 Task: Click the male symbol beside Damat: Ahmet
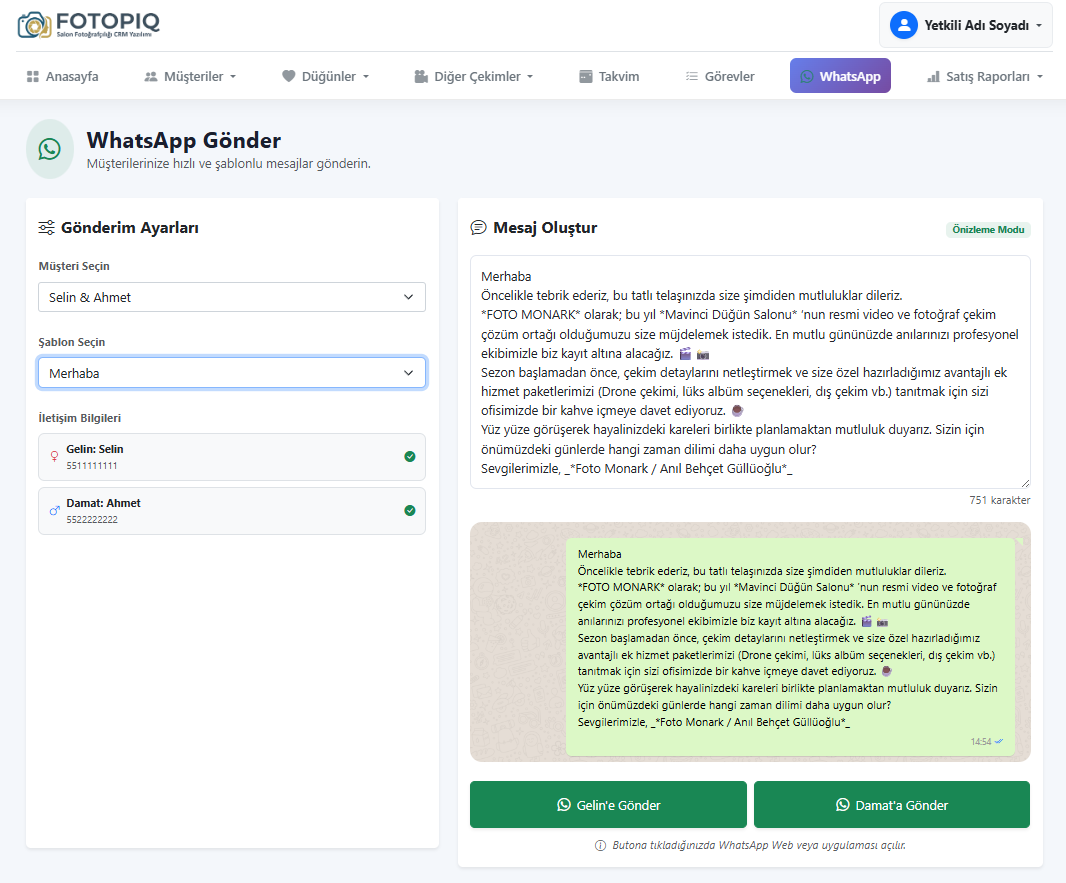click(54, 511)
